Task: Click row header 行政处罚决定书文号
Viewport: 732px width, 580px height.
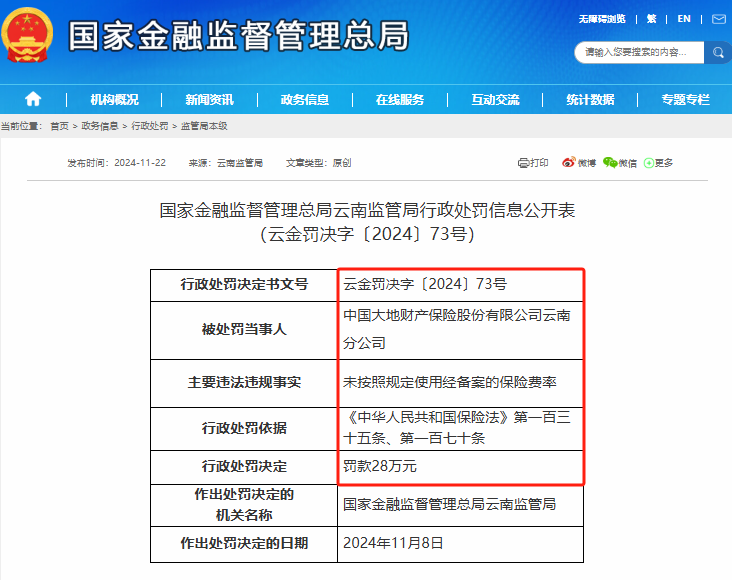Action: point(244,284)
